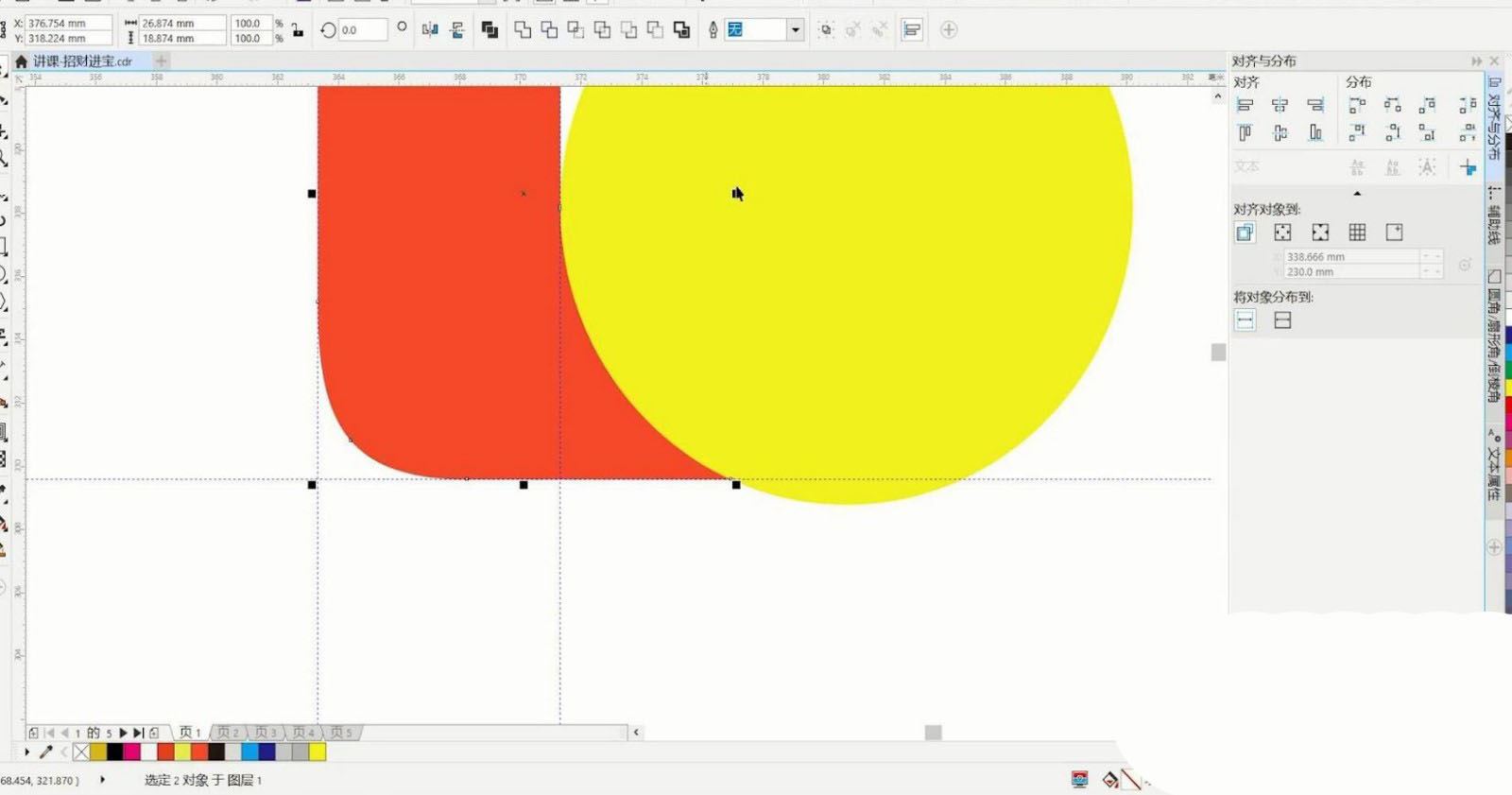Click the Align and Distribute icon in property bar
The width and height of the screenshot is (1512, 795).
tap(912, 30)
